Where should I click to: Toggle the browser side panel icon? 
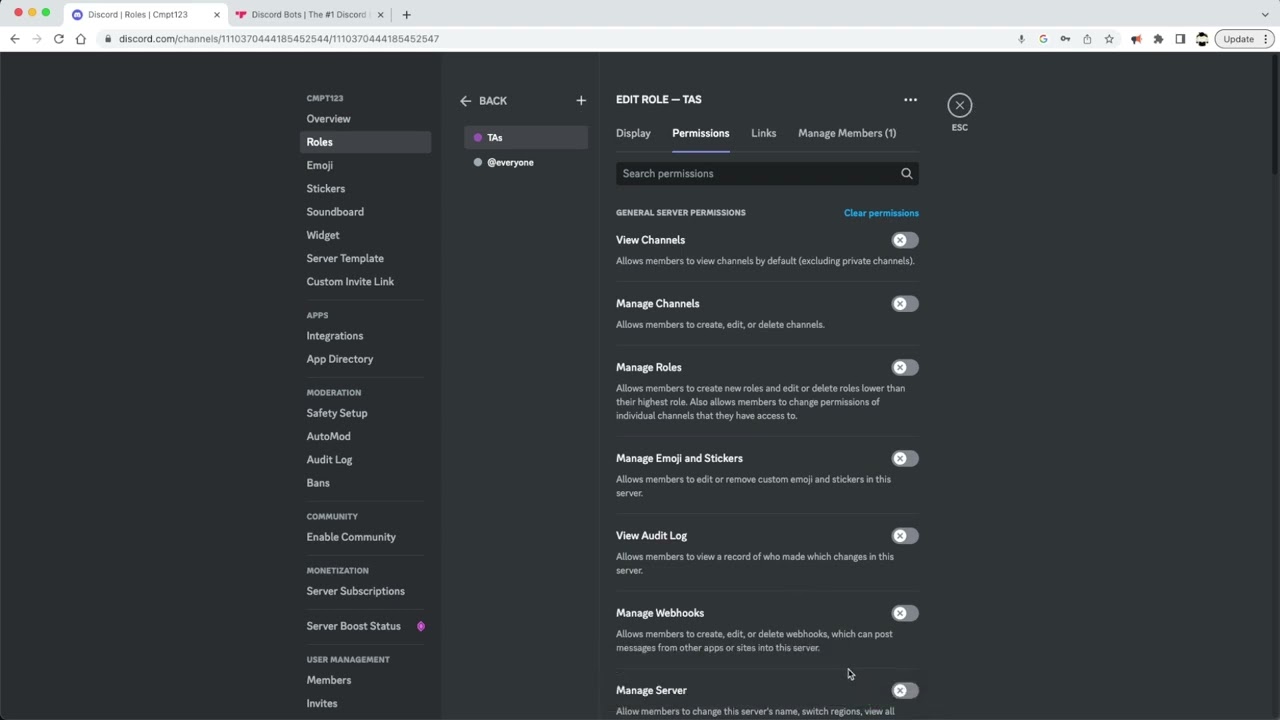[x=1180, y=39]
